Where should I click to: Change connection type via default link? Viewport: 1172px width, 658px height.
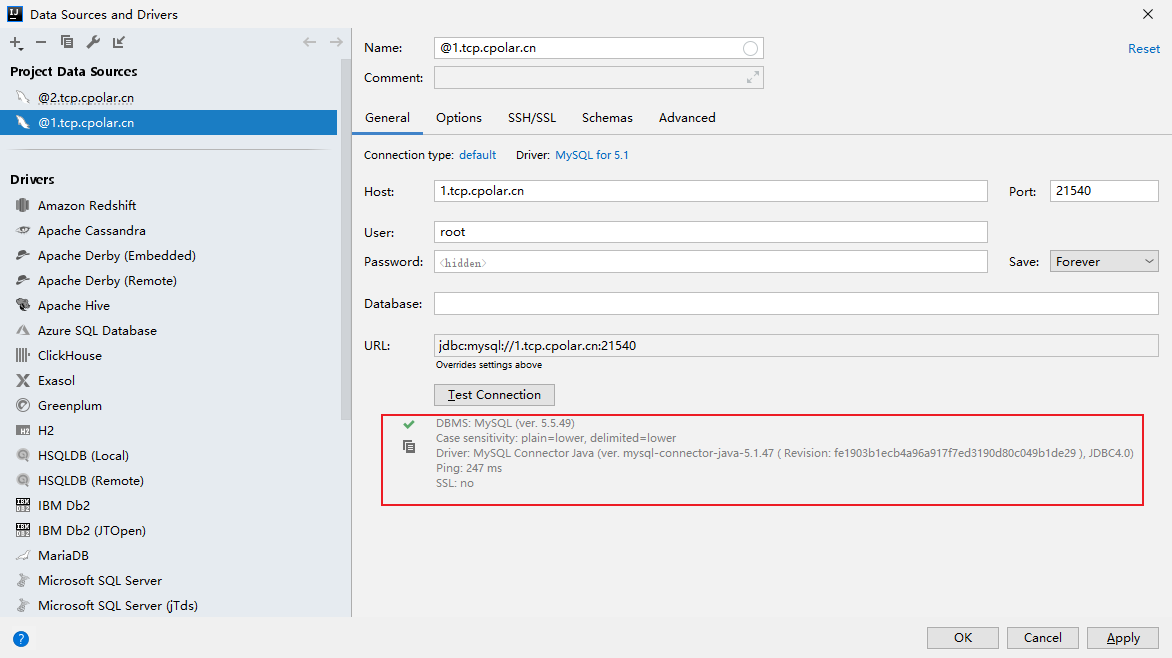pyautogui.click(x=478, y=155)
